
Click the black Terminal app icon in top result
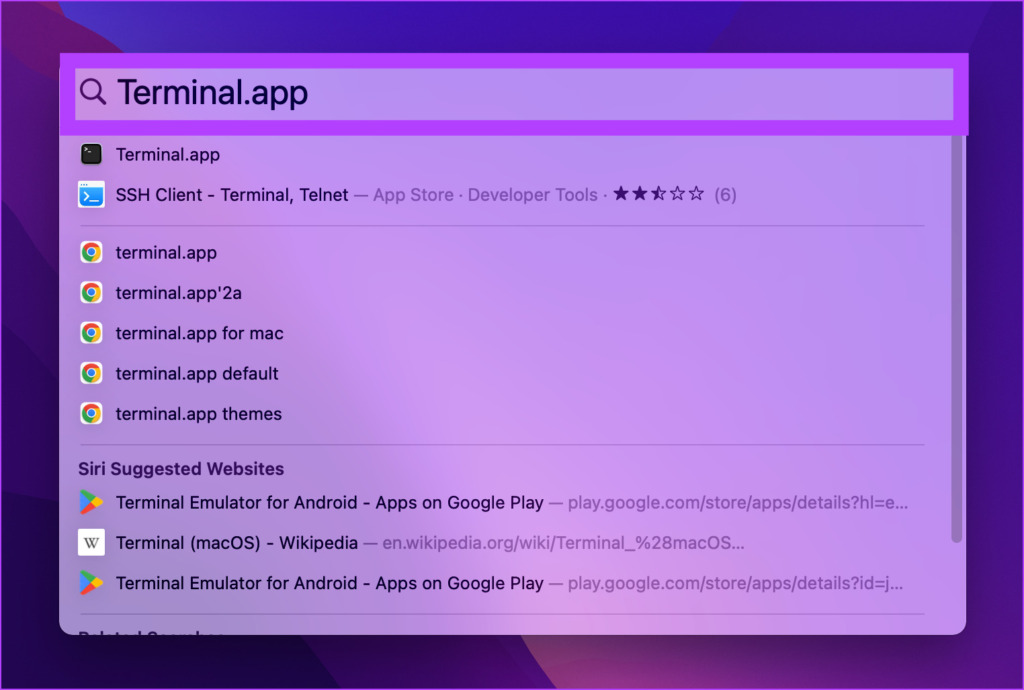91,154
